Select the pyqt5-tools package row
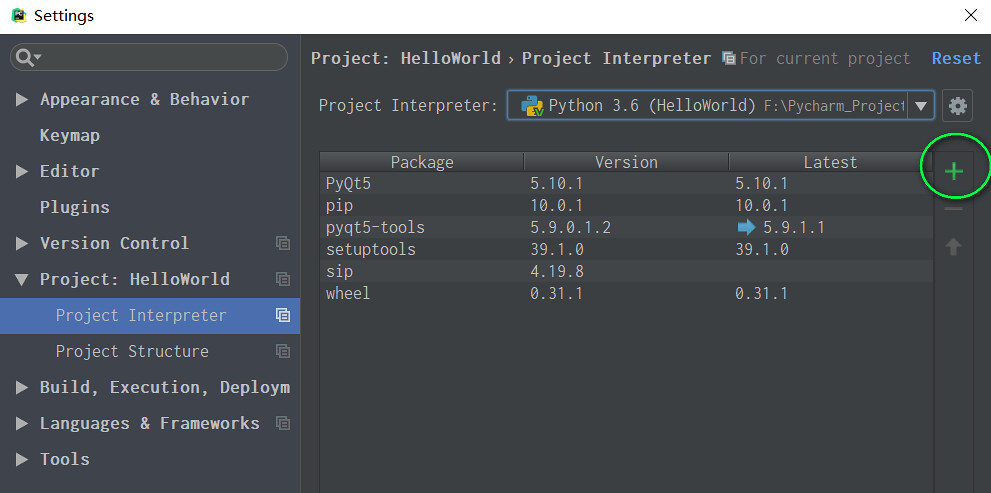The image size is (991, 493). [x=626, y=228]
